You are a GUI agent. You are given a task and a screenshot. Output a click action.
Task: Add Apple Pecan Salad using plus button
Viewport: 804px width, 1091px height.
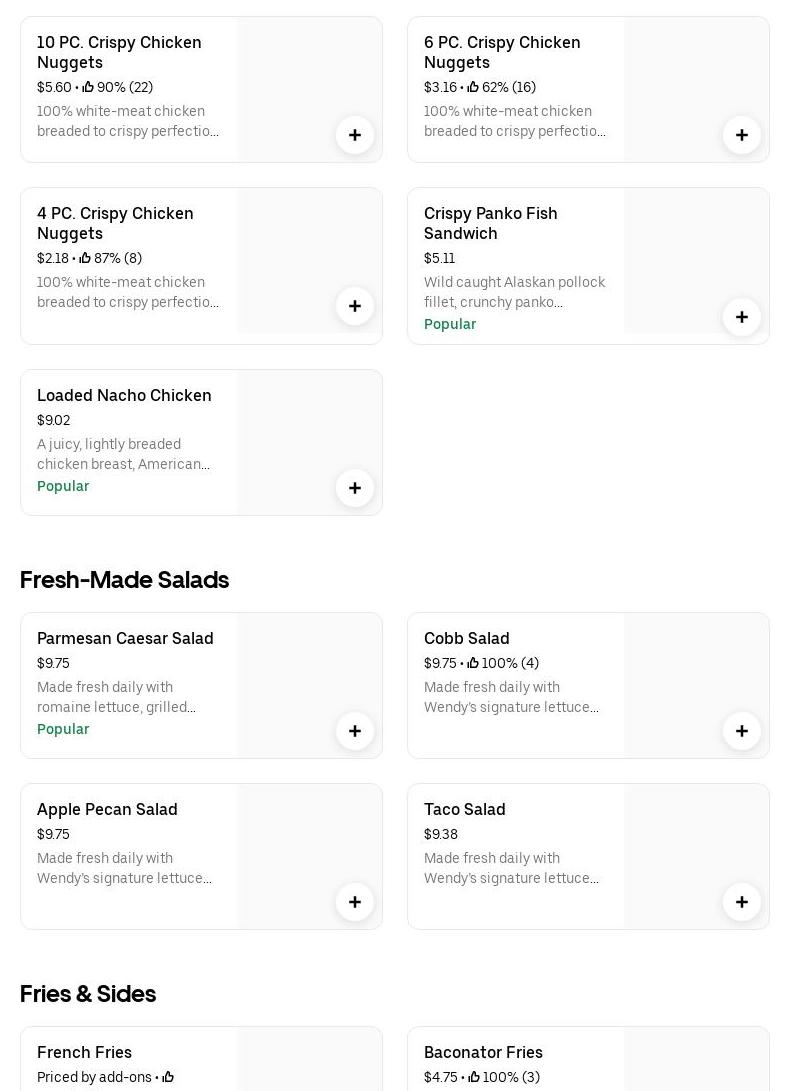pos(355,902)
